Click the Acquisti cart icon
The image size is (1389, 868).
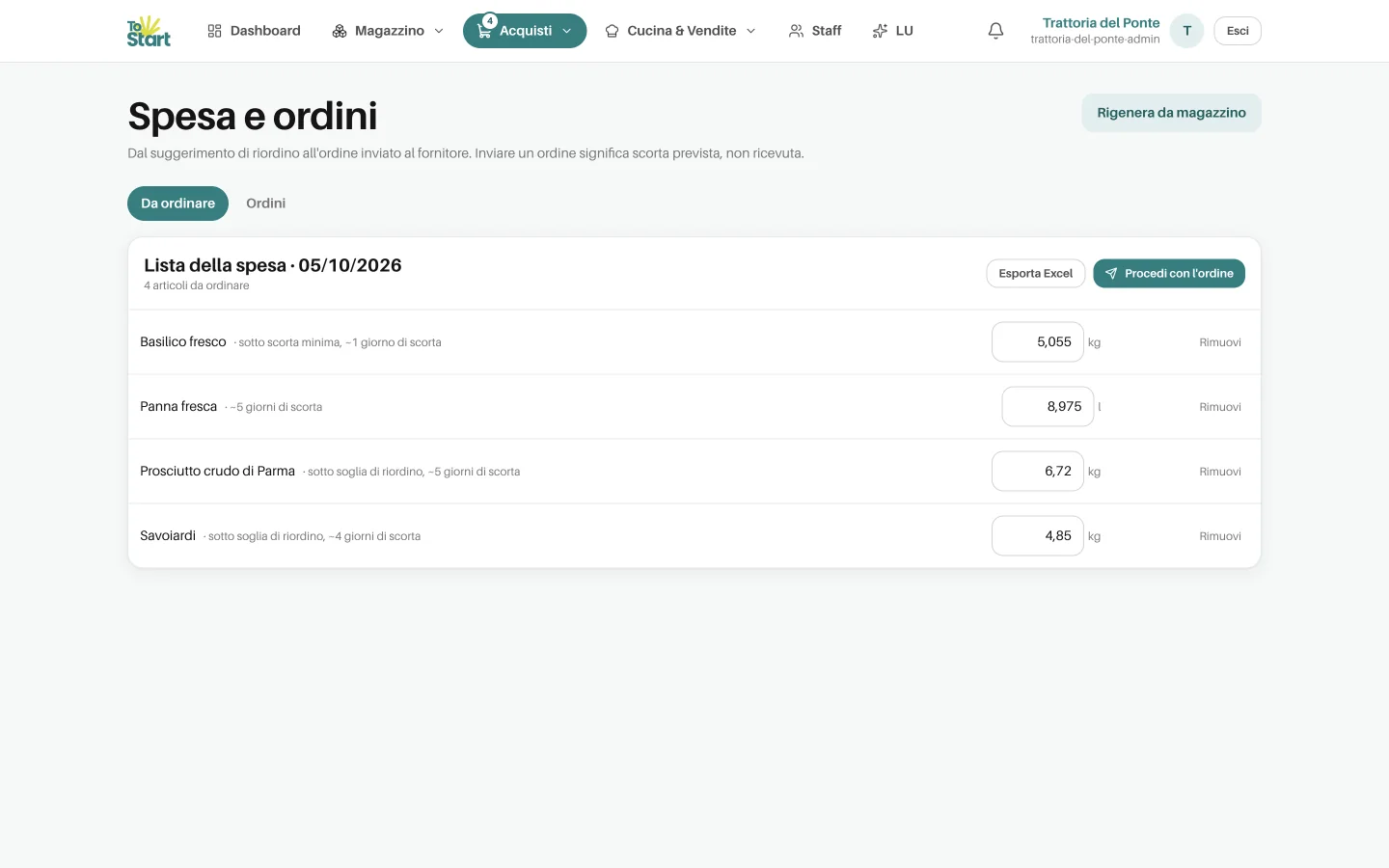[x=484, y=31]
